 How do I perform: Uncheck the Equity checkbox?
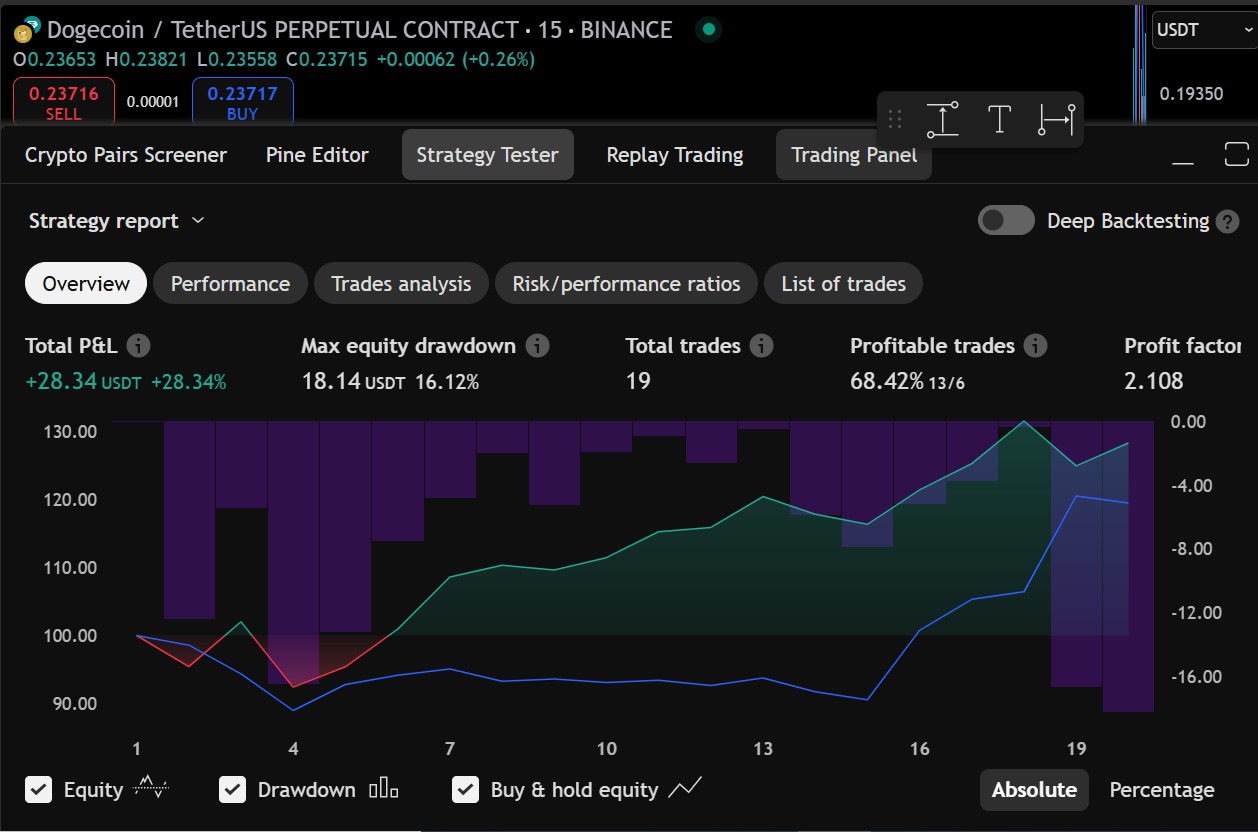(39, 790)
